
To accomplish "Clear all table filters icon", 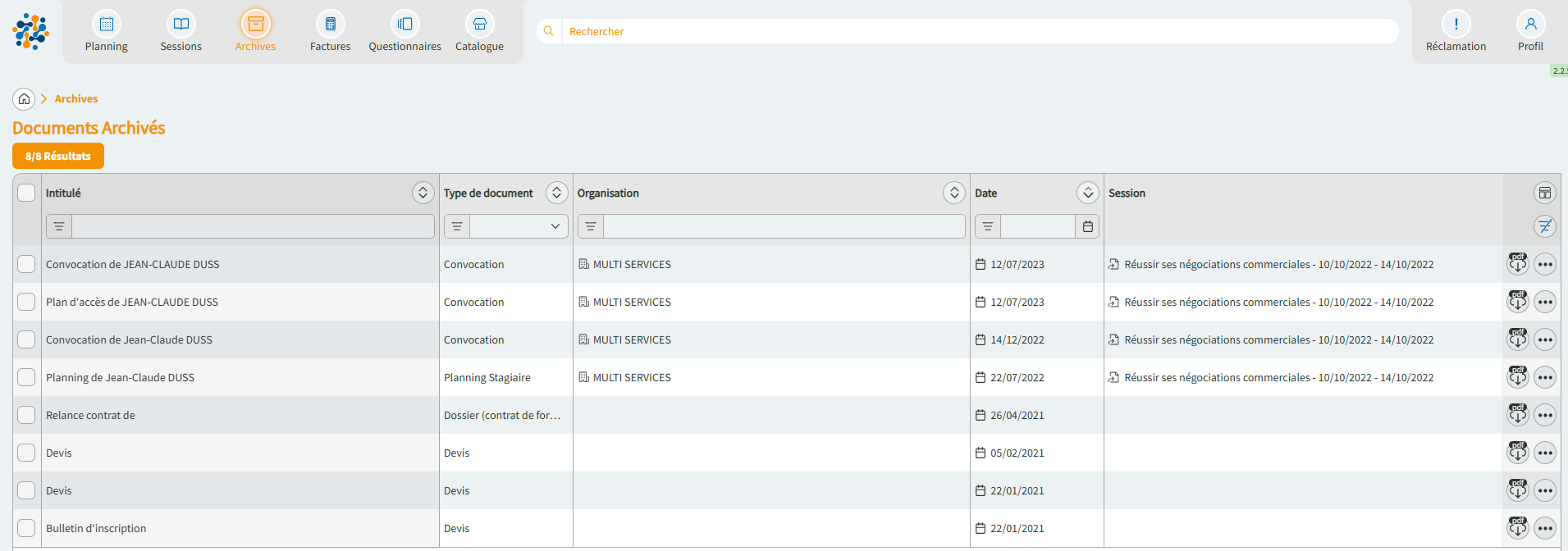I will click(x=1544, y=226).
